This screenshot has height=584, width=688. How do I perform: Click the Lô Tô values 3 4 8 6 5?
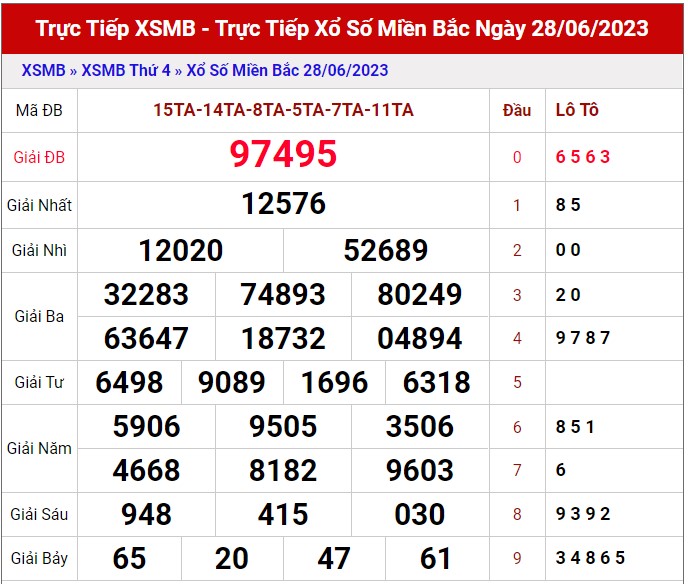tap(590, 558)
